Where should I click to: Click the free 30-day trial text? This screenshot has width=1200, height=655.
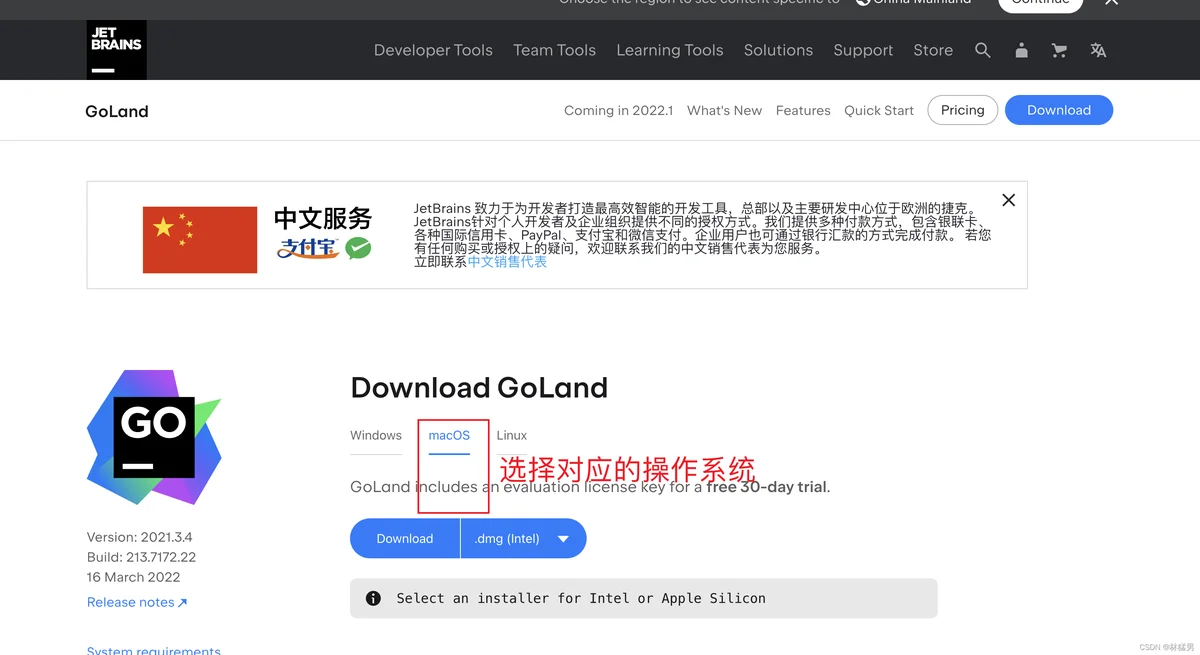click(x=767, y=487)
